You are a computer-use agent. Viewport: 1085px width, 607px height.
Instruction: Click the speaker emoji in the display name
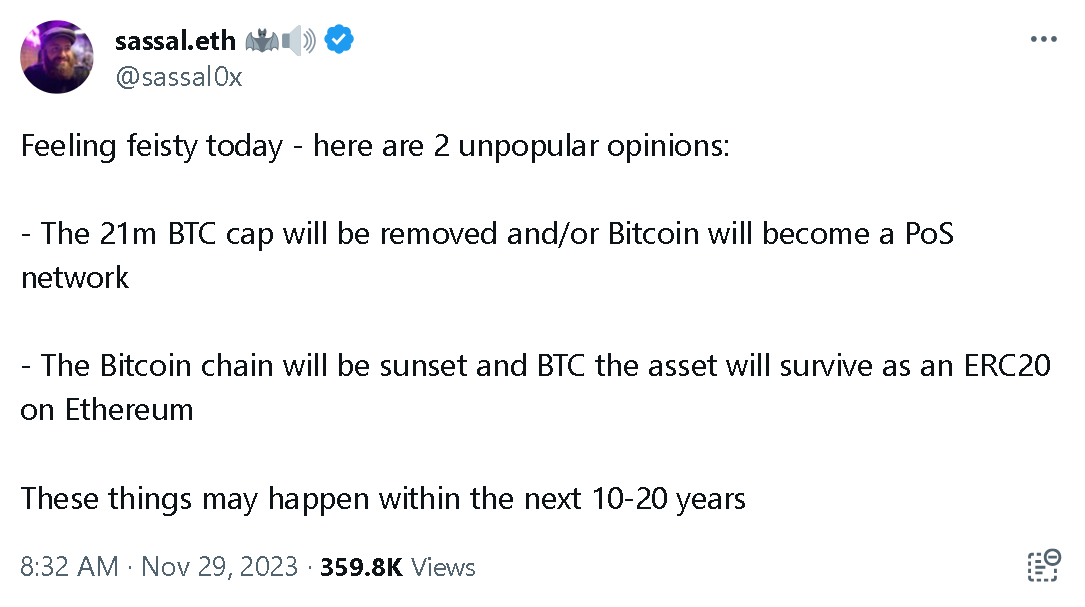(x=299, y=41)
